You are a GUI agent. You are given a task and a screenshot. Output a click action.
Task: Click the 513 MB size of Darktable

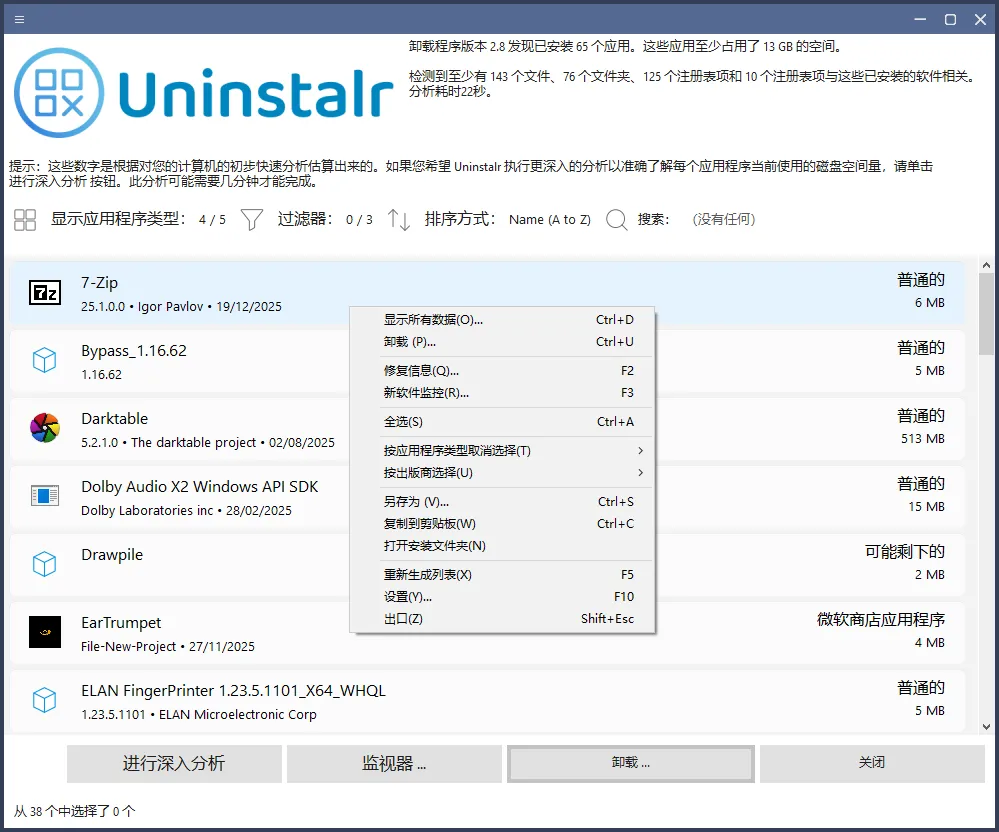pyautogui.click(x=923, y=439)
